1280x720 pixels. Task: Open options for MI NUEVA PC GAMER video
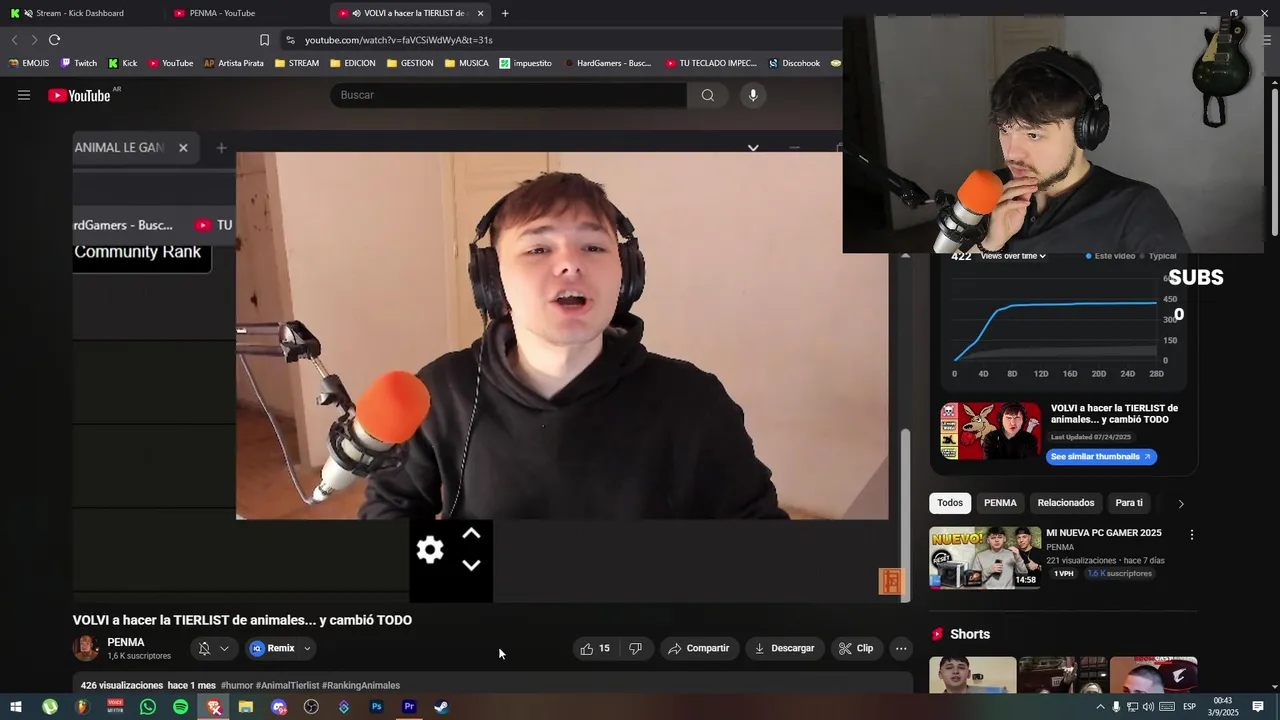click(x=1191, y=535)
